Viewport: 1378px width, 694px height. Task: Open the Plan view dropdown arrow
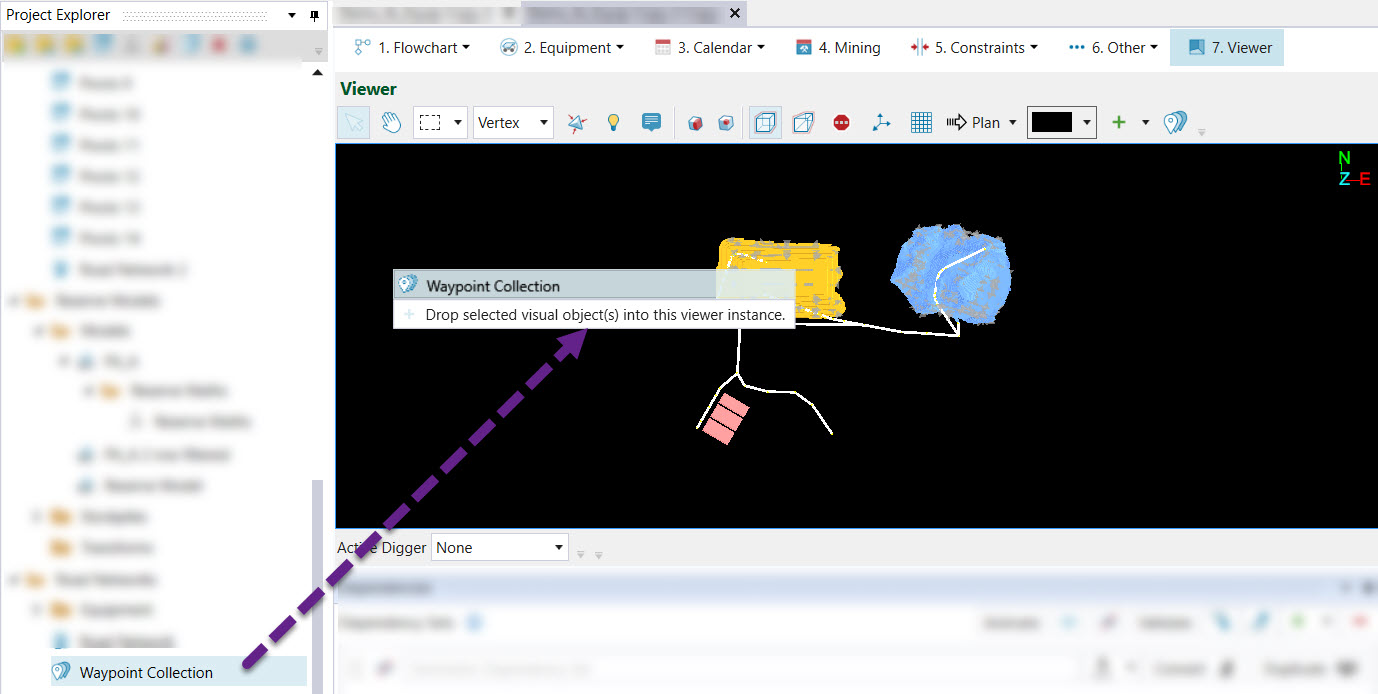click(x=1012, y=122)
